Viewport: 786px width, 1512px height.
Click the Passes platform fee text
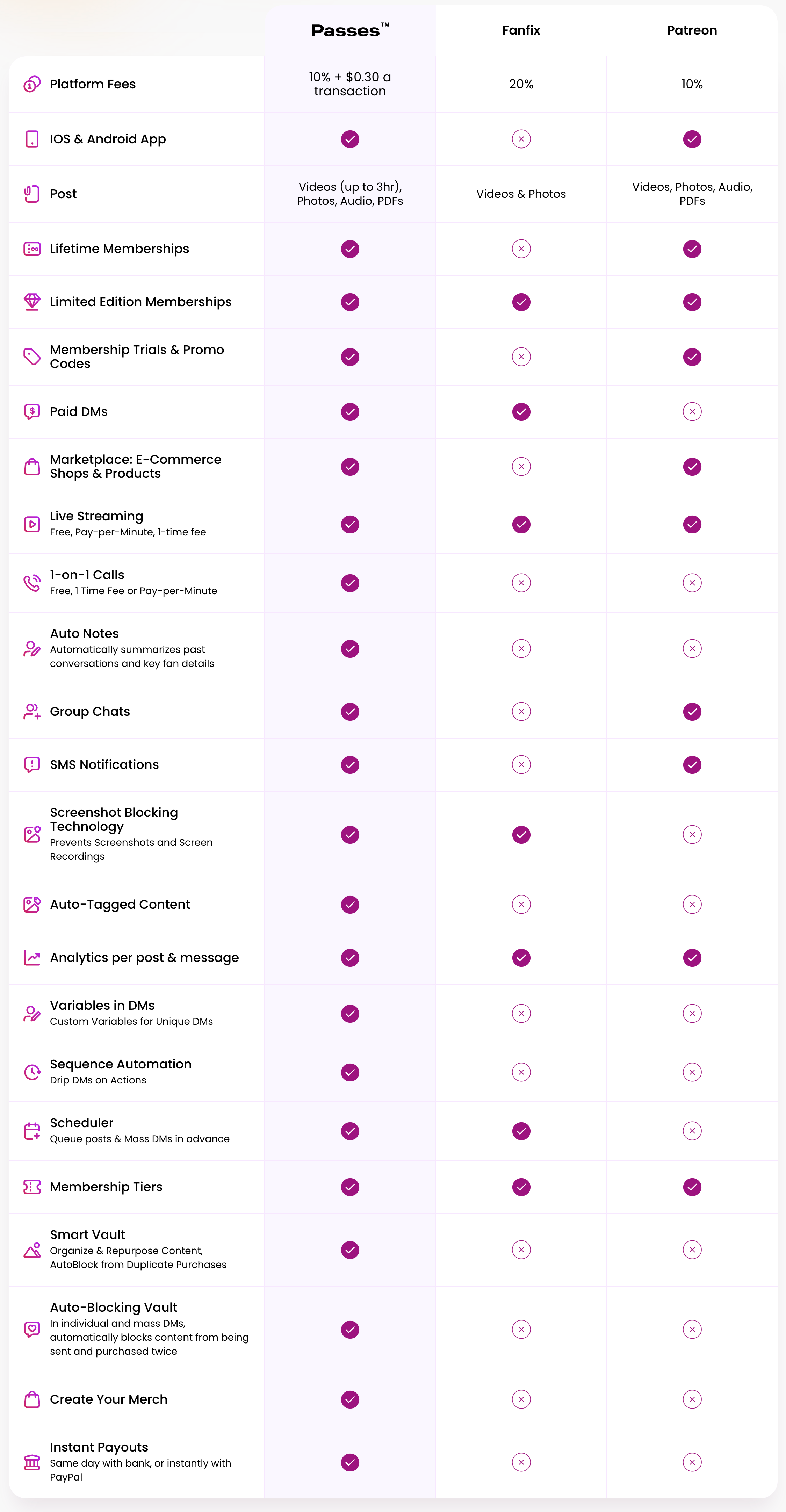[350, 84]
